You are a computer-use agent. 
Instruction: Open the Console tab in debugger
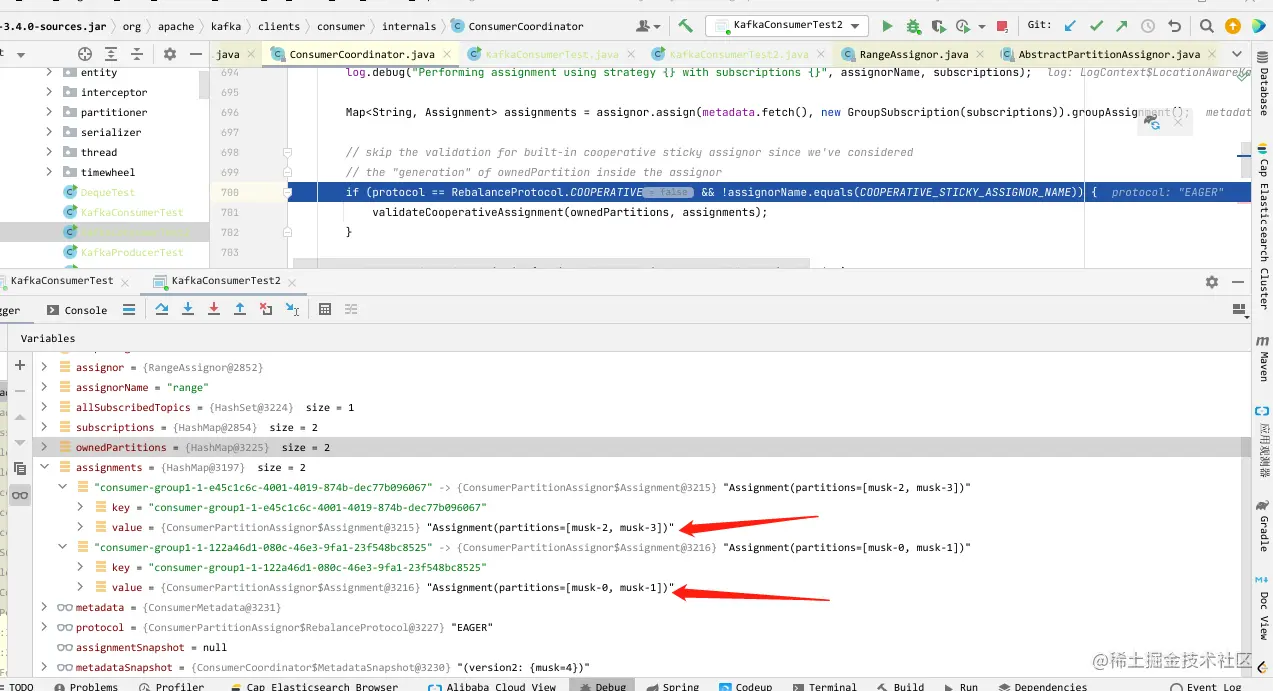click(77, 310)
